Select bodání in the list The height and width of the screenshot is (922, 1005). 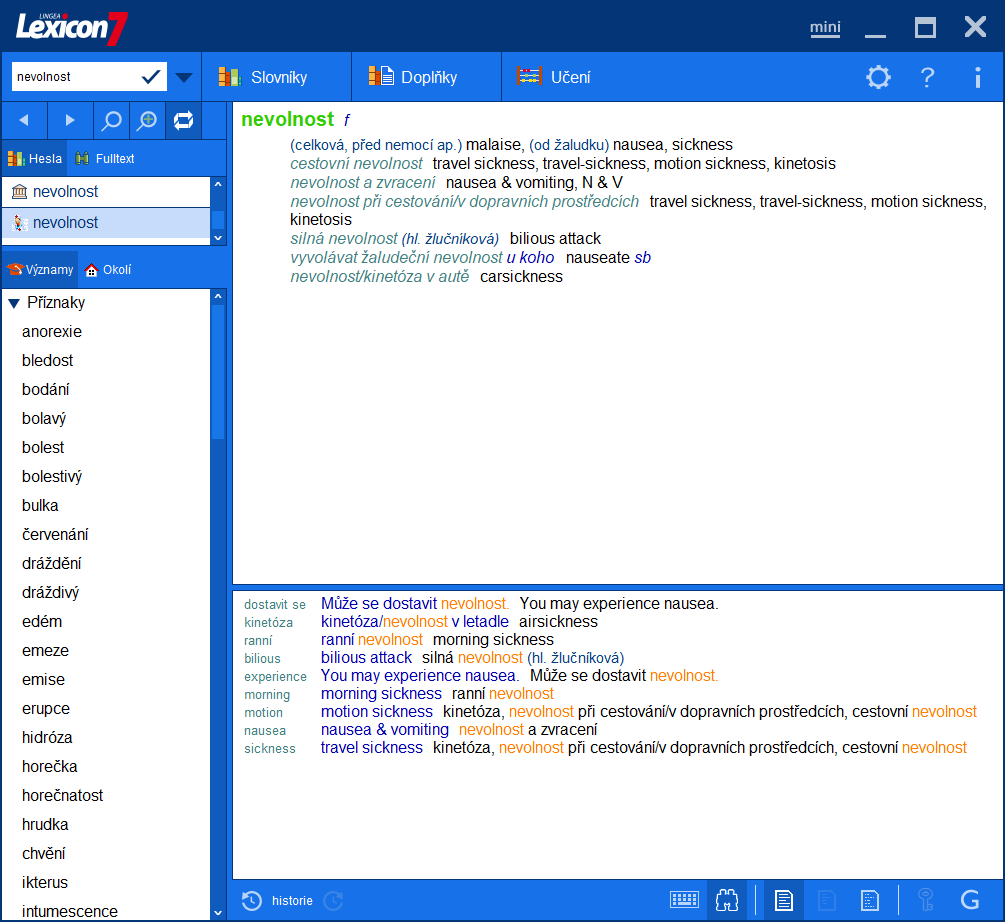[46, 390]
